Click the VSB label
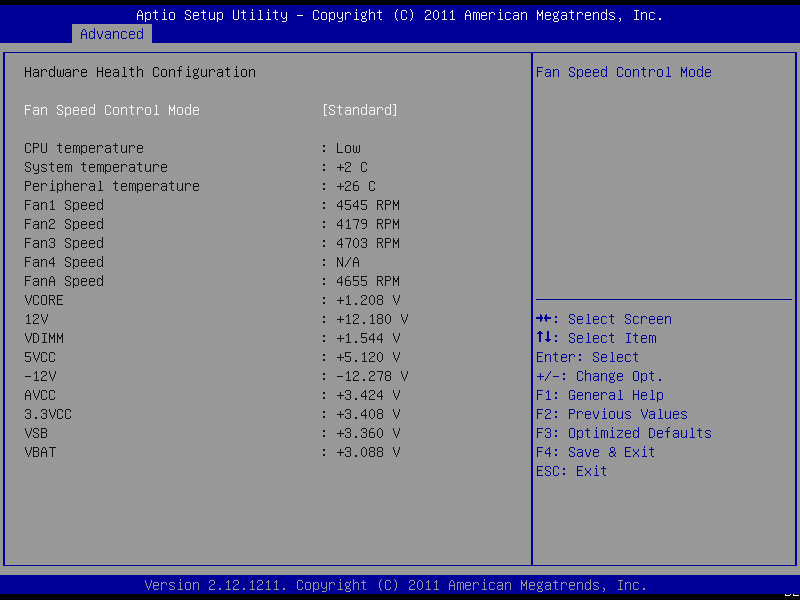Viewport: 800px width, 600px height. click(36, 433)
